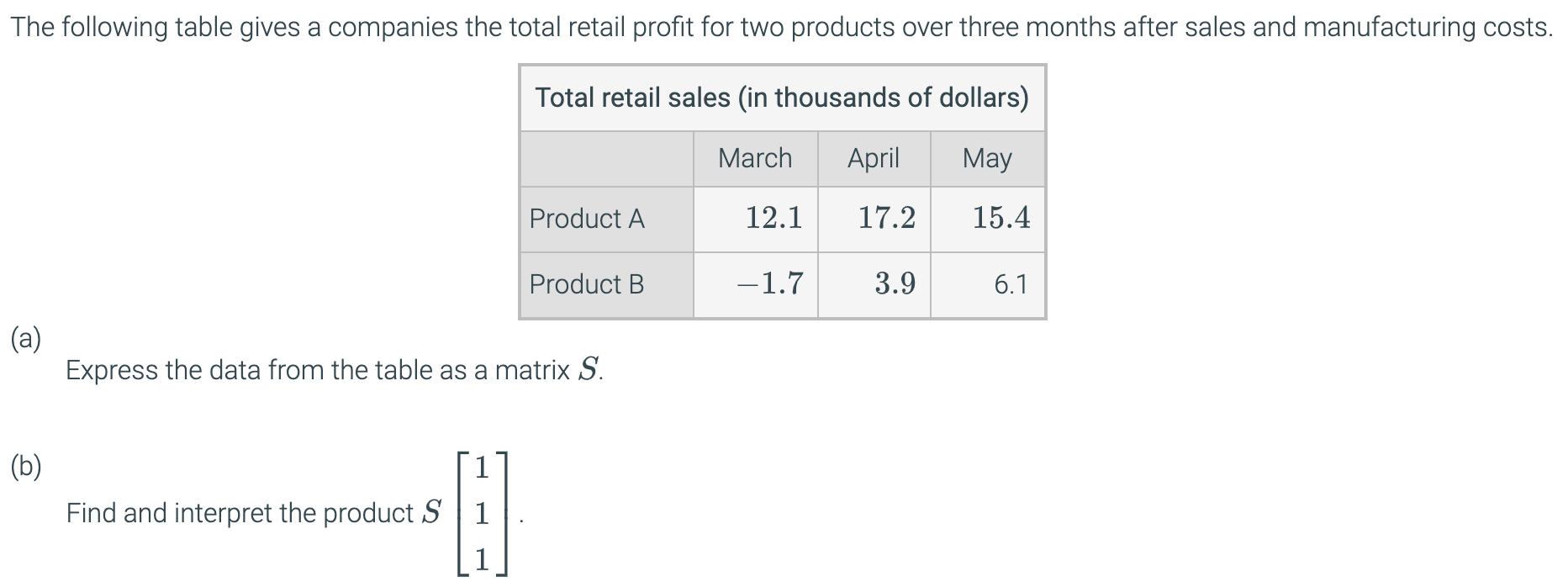Click the Product B row label
This screenshot has width=1568, height=582.
[x=587, y=284]
